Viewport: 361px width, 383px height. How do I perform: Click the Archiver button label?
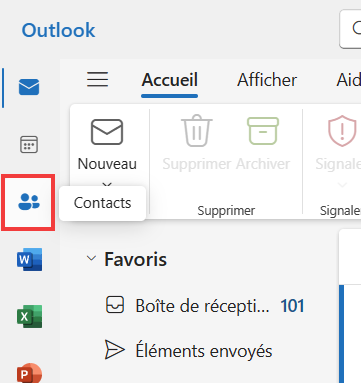263,164
